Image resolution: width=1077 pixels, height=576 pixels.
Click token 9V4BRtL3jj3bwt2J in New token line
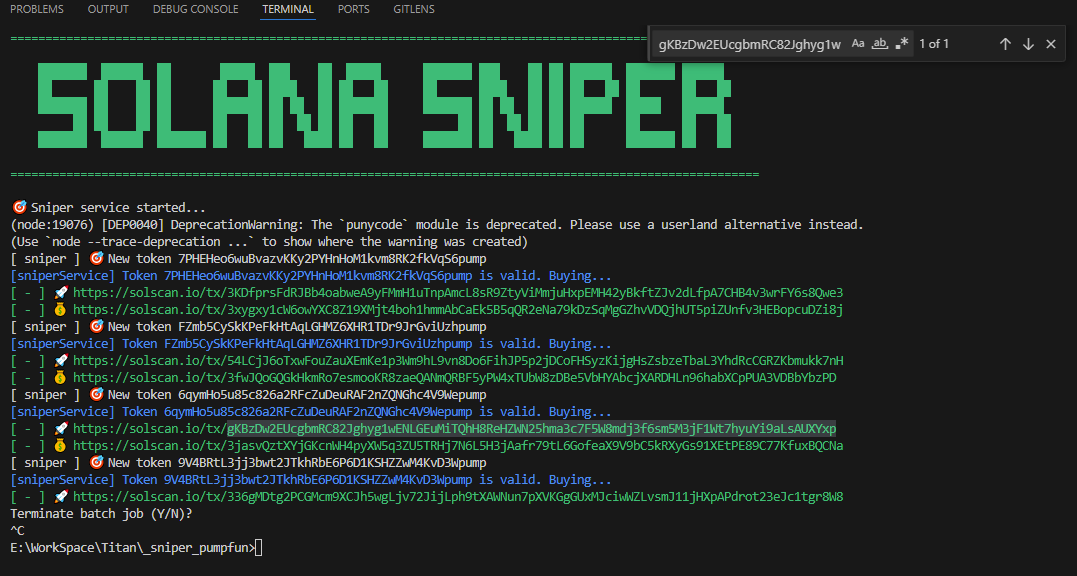coord(332,463)
